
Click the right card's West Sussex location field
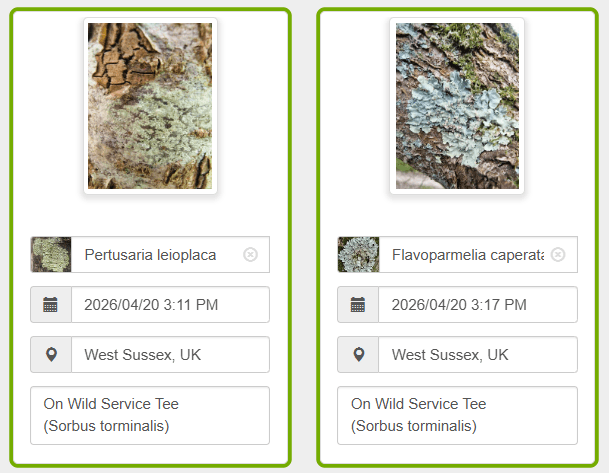[x=477, y=355]
